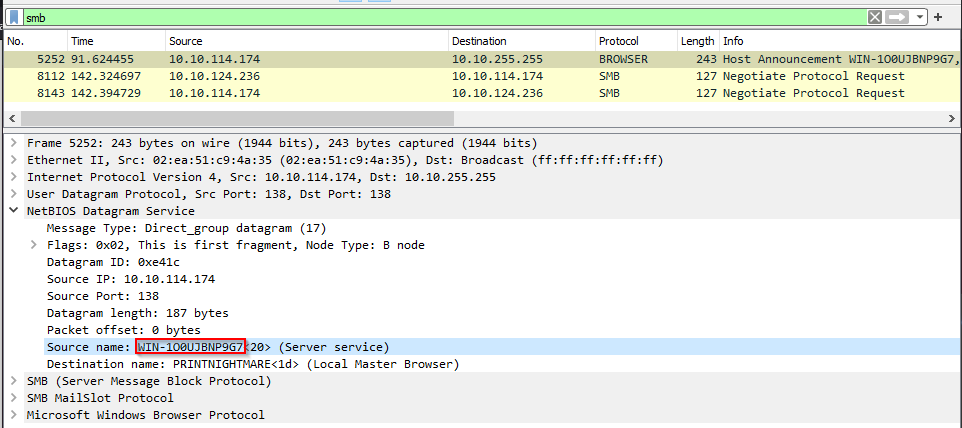Select packet 5252 Host Announcement row
Image resolution: width=962 pixels, height=428 pixels.
pyautogui.click(x=481, y=59)
